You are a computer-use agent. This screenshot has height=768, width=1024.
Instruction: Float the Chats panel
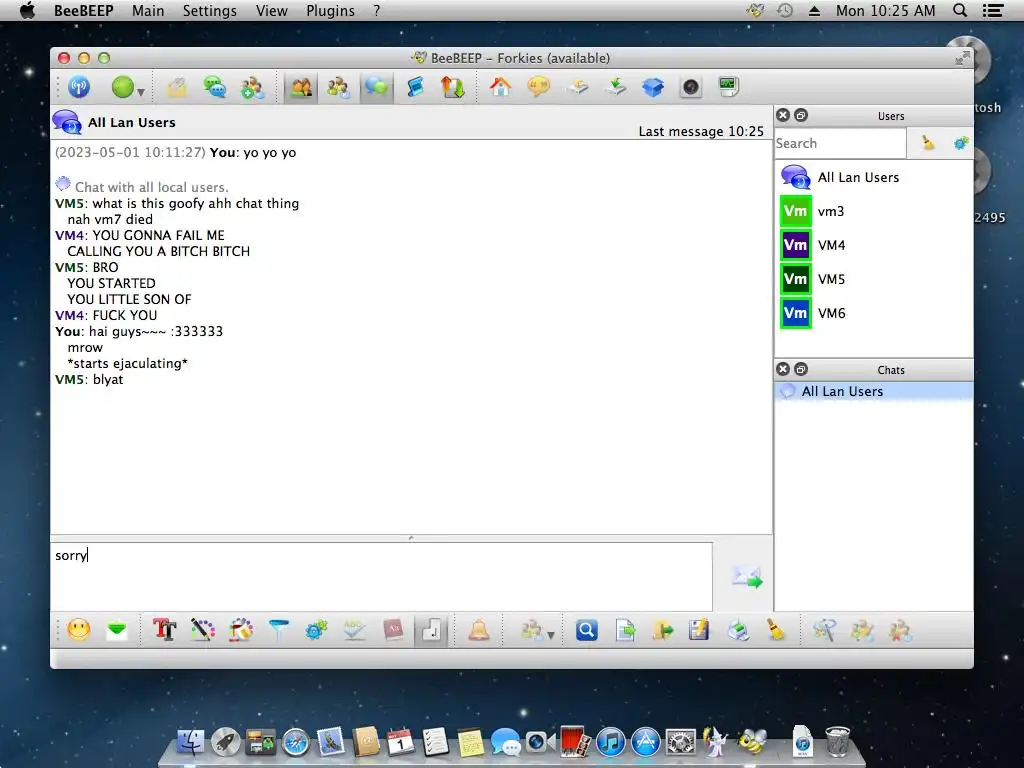point(801,370)
